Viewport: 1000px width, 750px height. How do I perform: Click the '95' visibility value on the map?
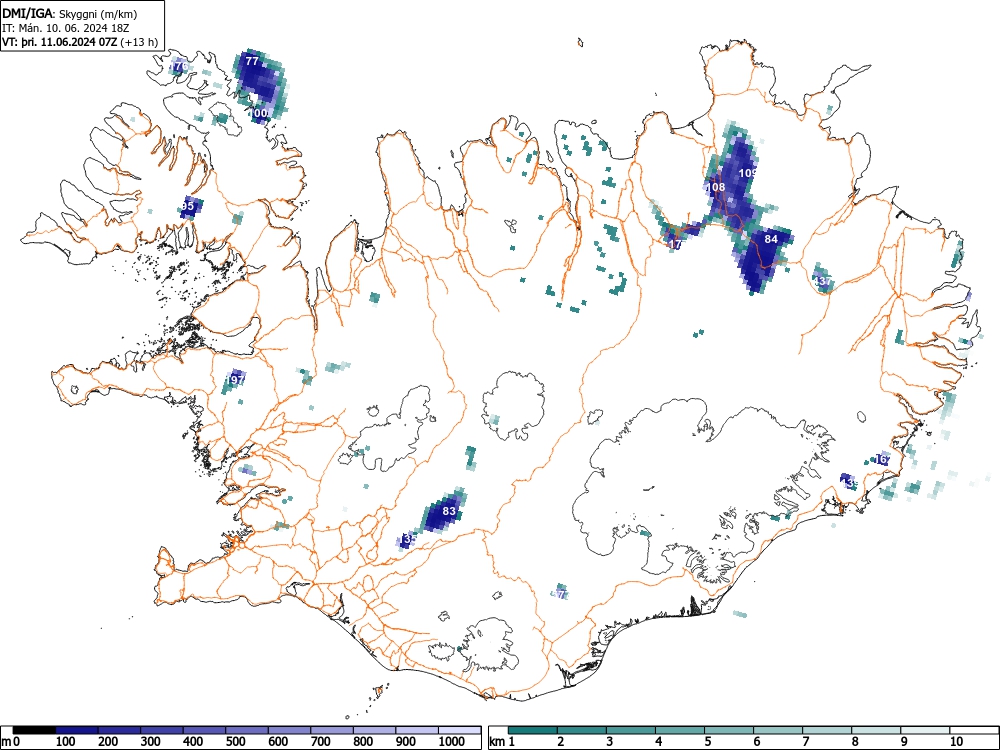(187, 206)
